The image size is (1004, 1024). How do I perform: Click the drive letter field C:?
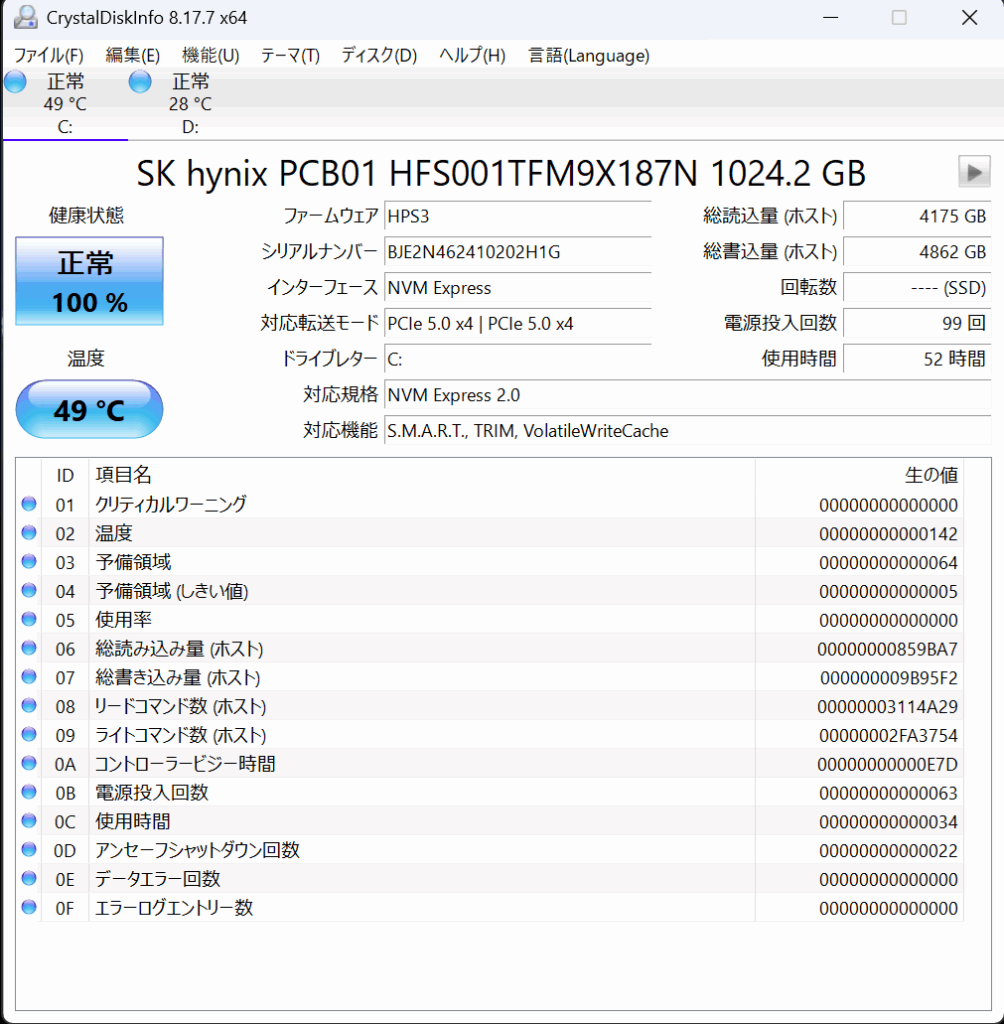click(x=517, y=359)
